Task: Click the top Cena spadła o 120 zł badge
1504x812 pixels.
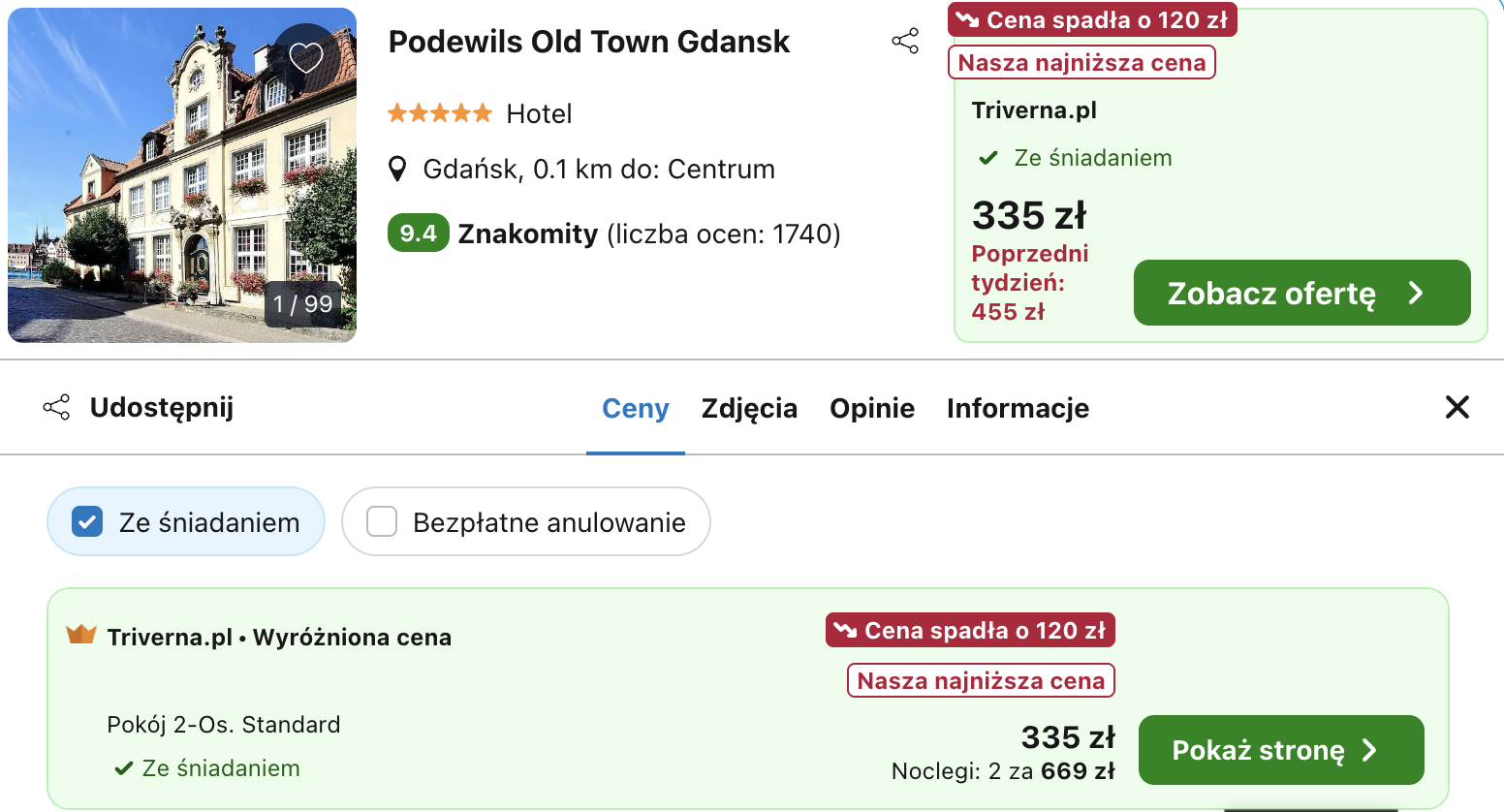Action: (x=1092, y=19)
